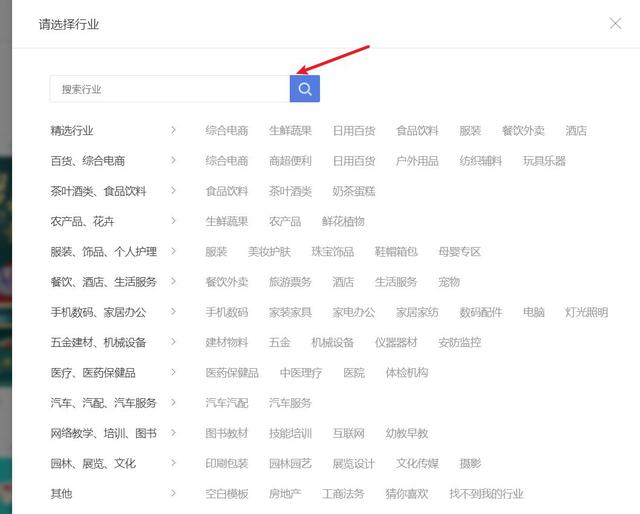
Task: Expand the 百货、综合电商 category chevron
Action: [x=173, y=160]
